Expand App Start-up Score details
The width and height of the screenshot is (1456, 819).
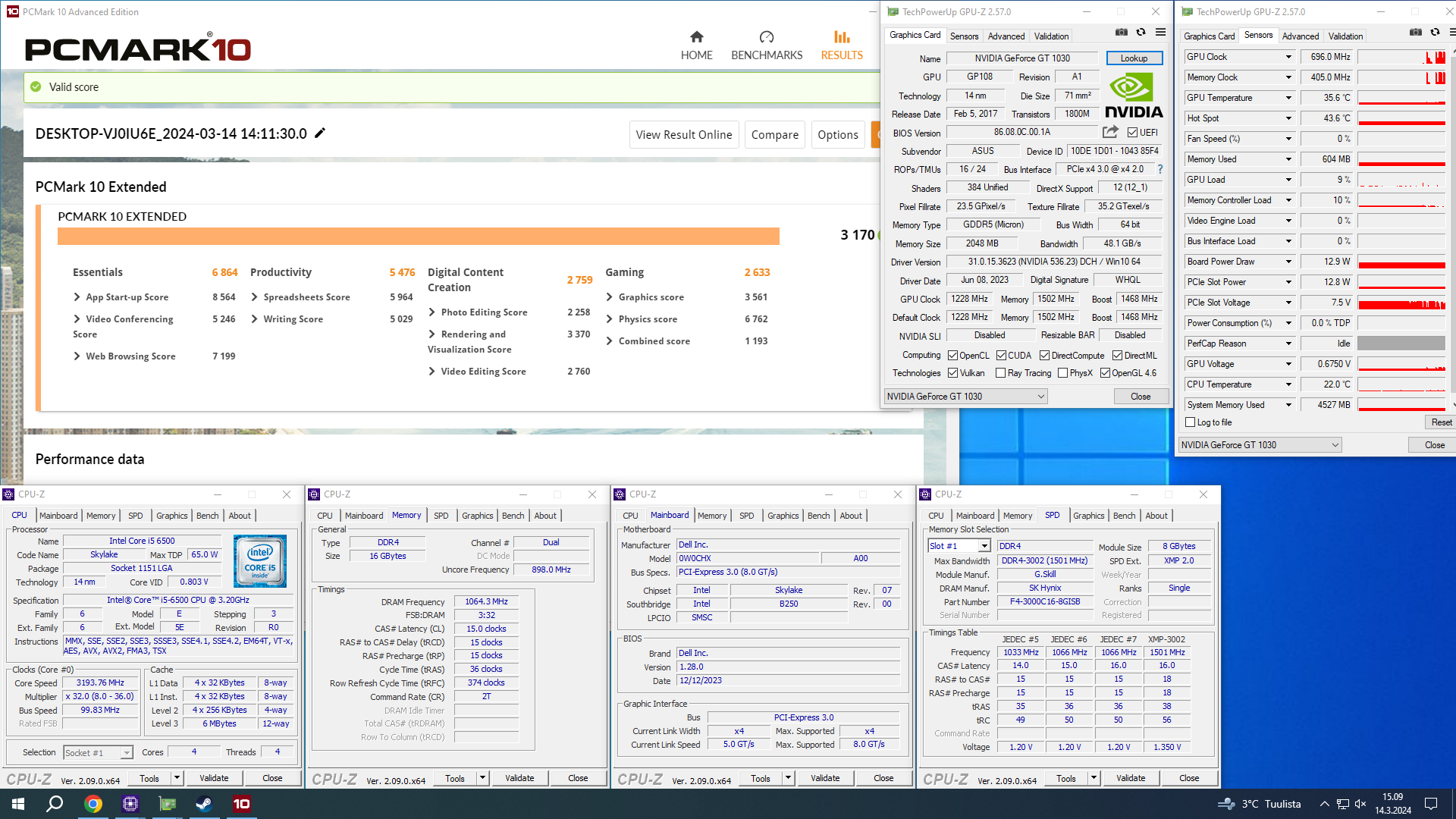(77, 297)
